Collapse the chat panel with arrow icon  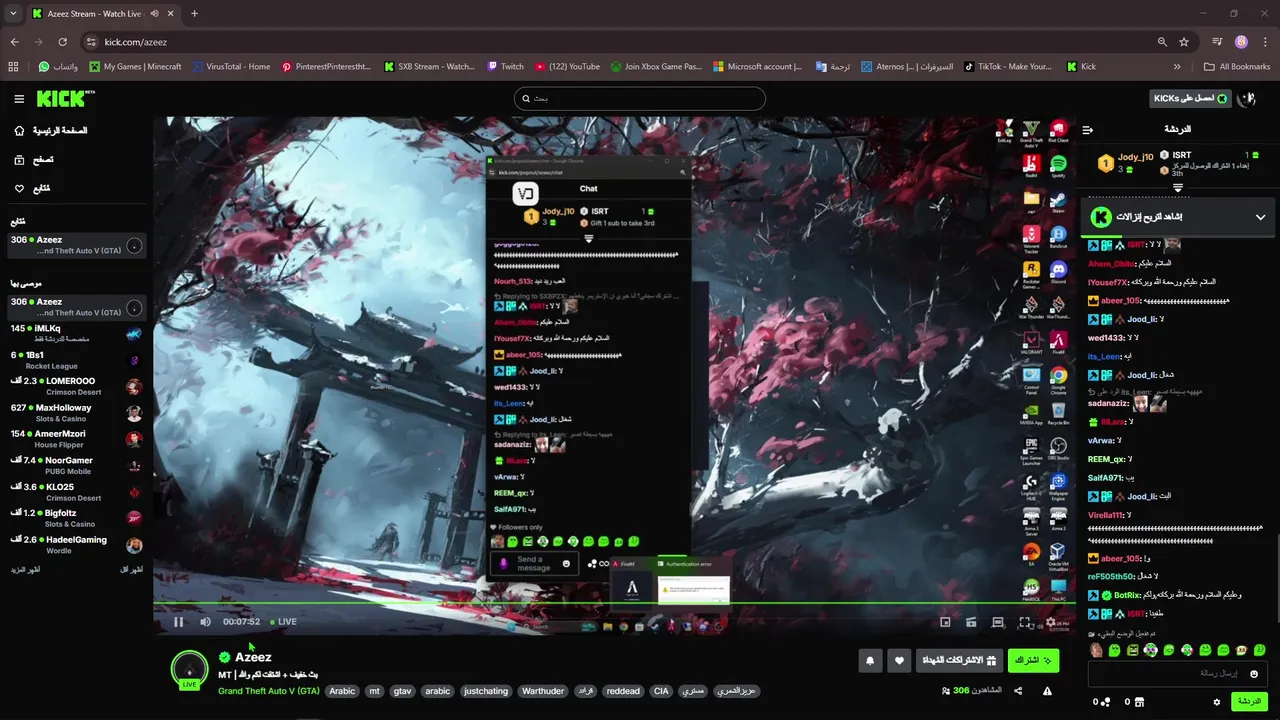[x=1088, y=129]
